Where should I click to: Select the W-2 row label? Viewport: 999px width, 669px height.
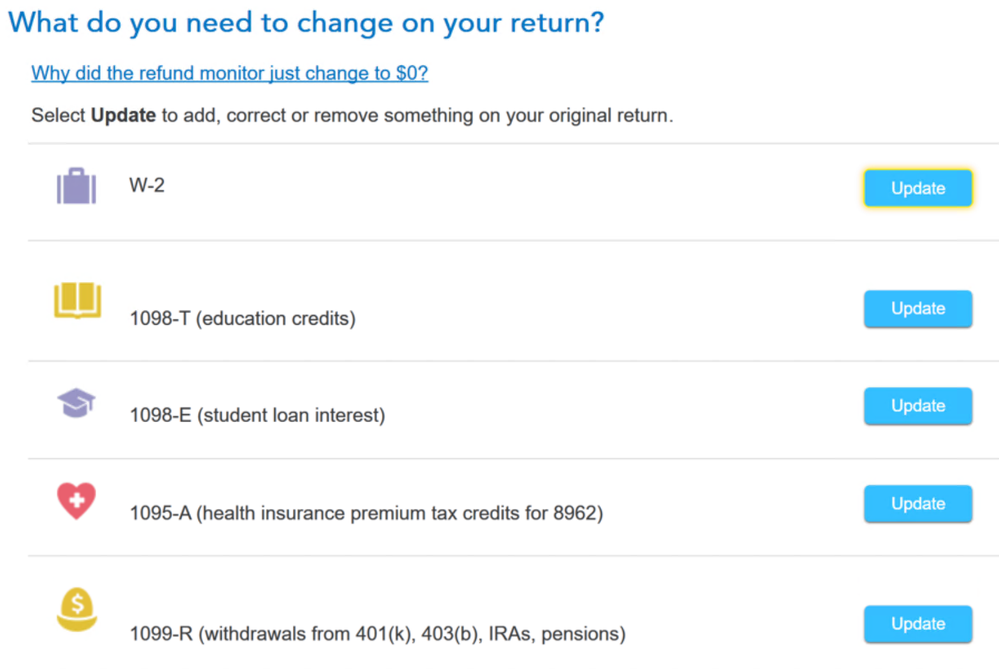point(147,186)
